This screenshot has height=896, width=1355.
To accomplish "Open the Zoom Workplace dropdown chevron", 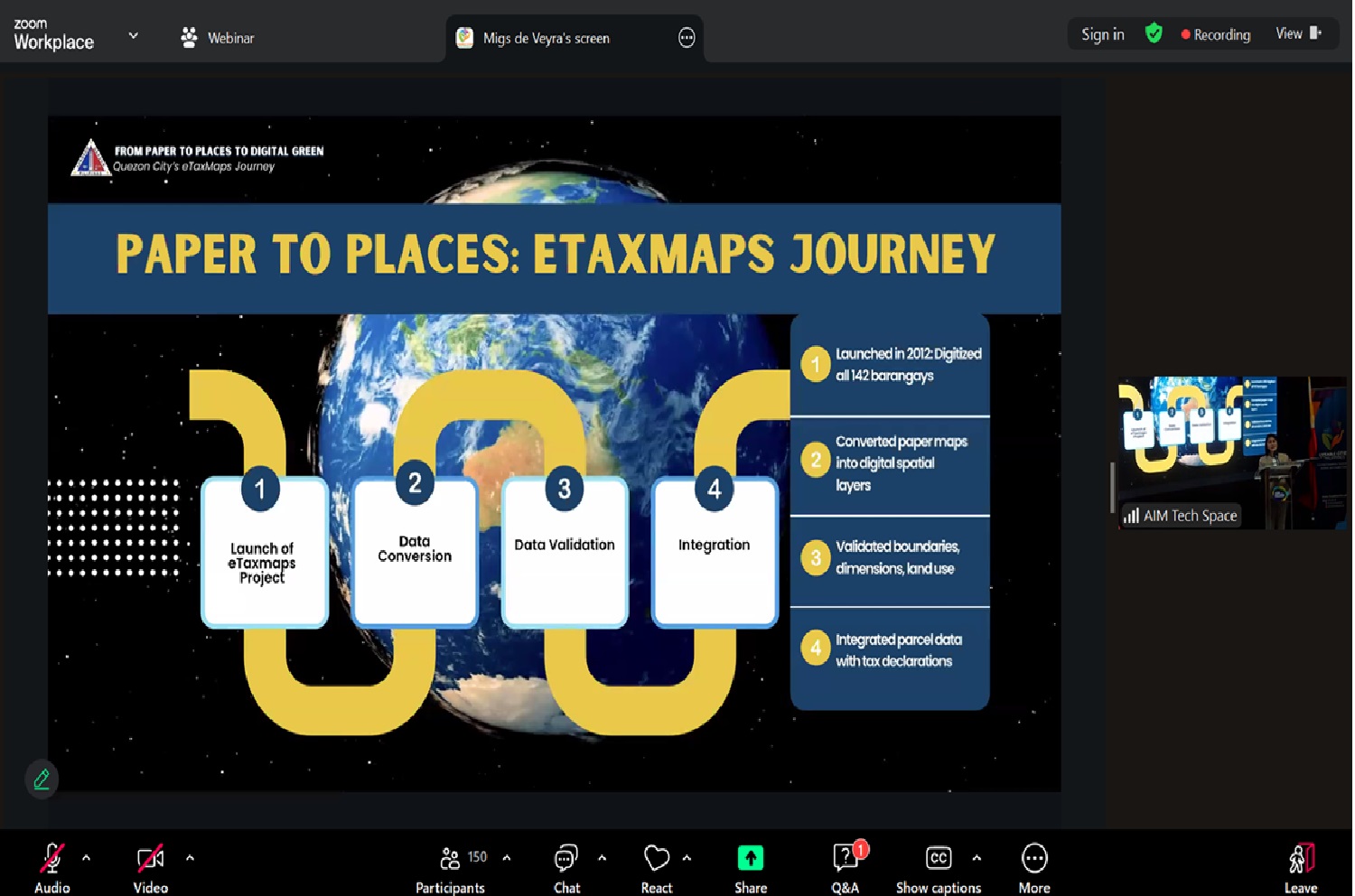I will pos(134,36).
